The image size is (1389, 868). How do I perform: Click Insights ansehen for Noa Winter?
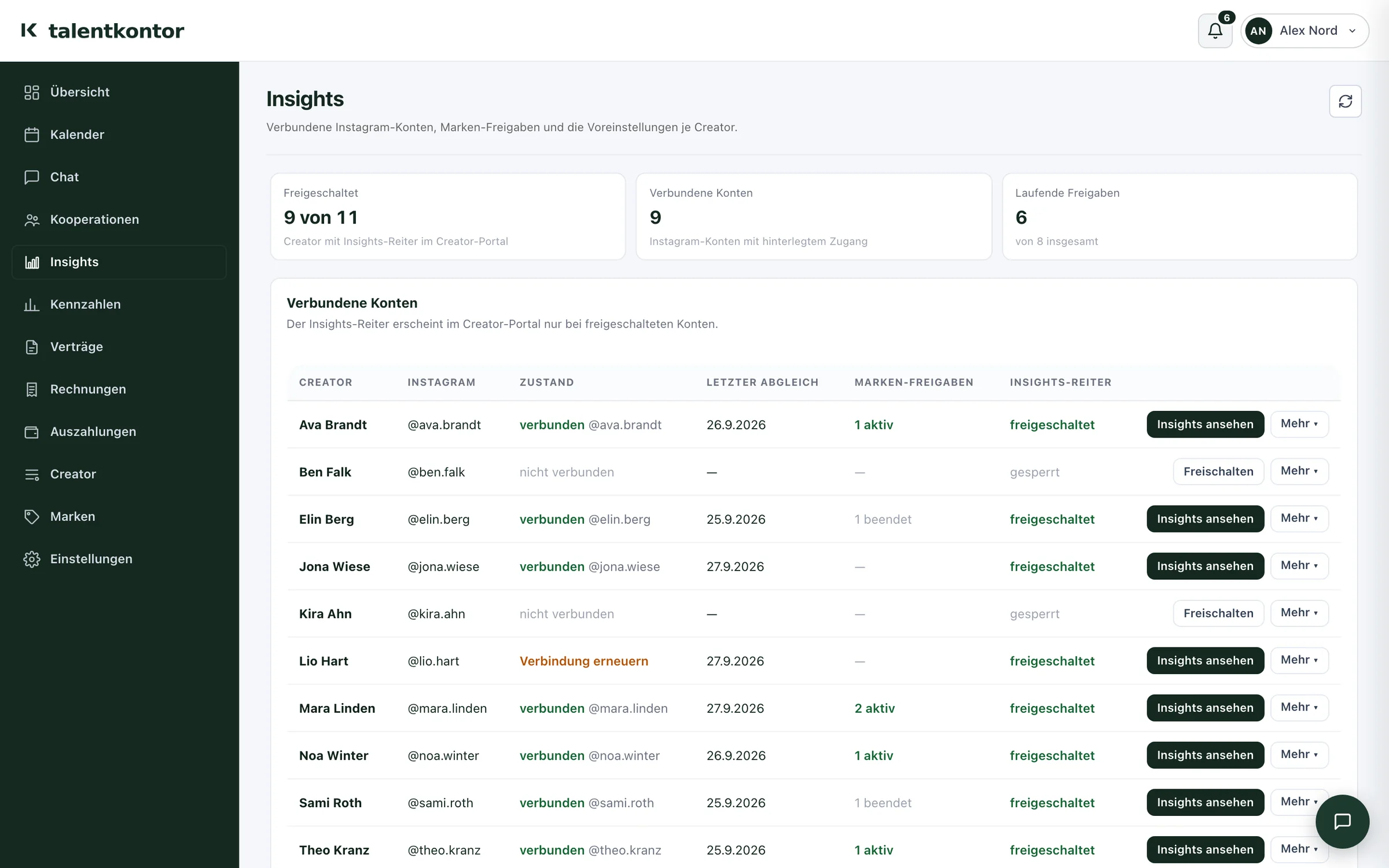(1205, 755)
